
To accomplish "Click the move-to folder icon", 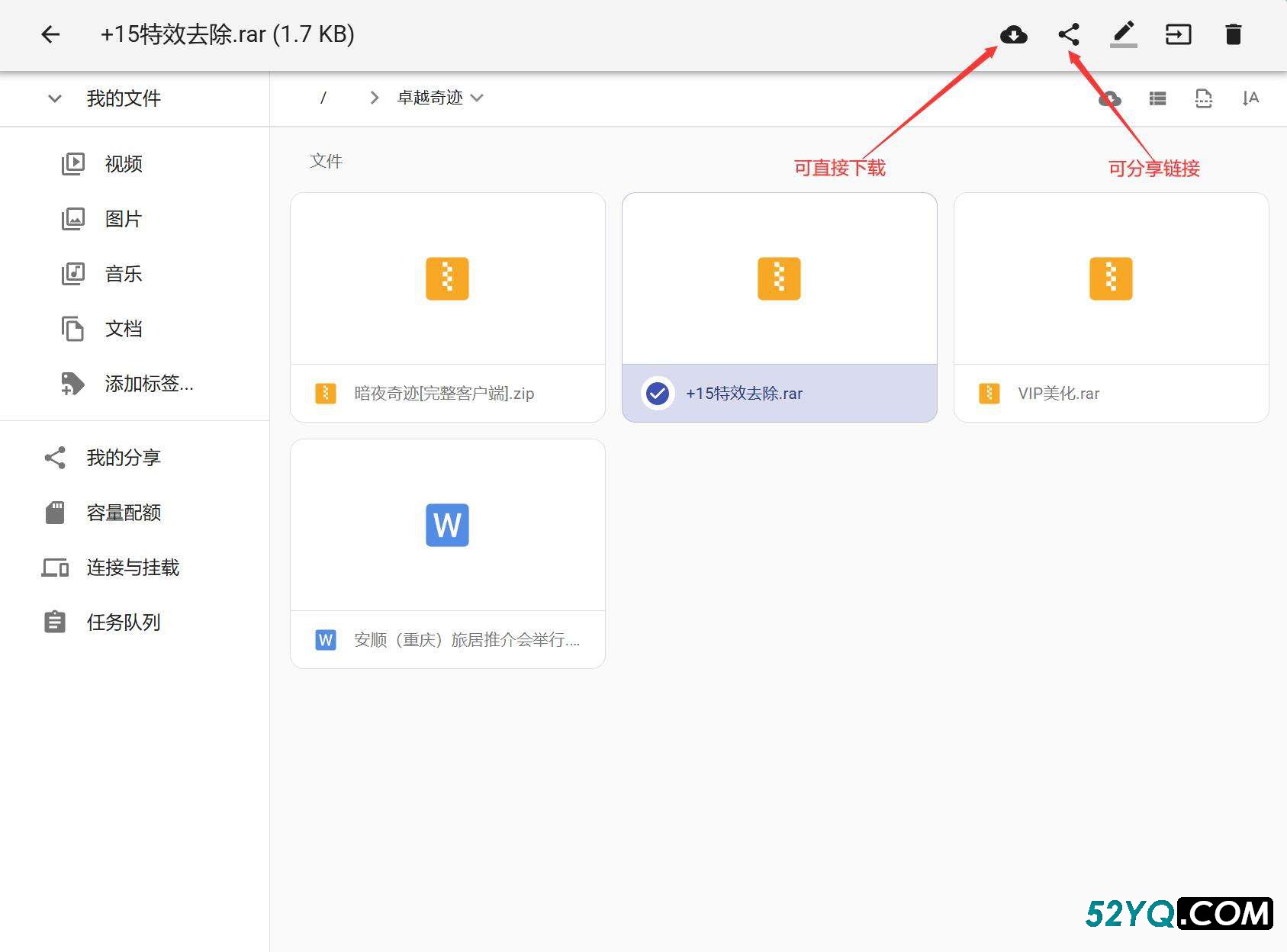I will (1178, 34).
